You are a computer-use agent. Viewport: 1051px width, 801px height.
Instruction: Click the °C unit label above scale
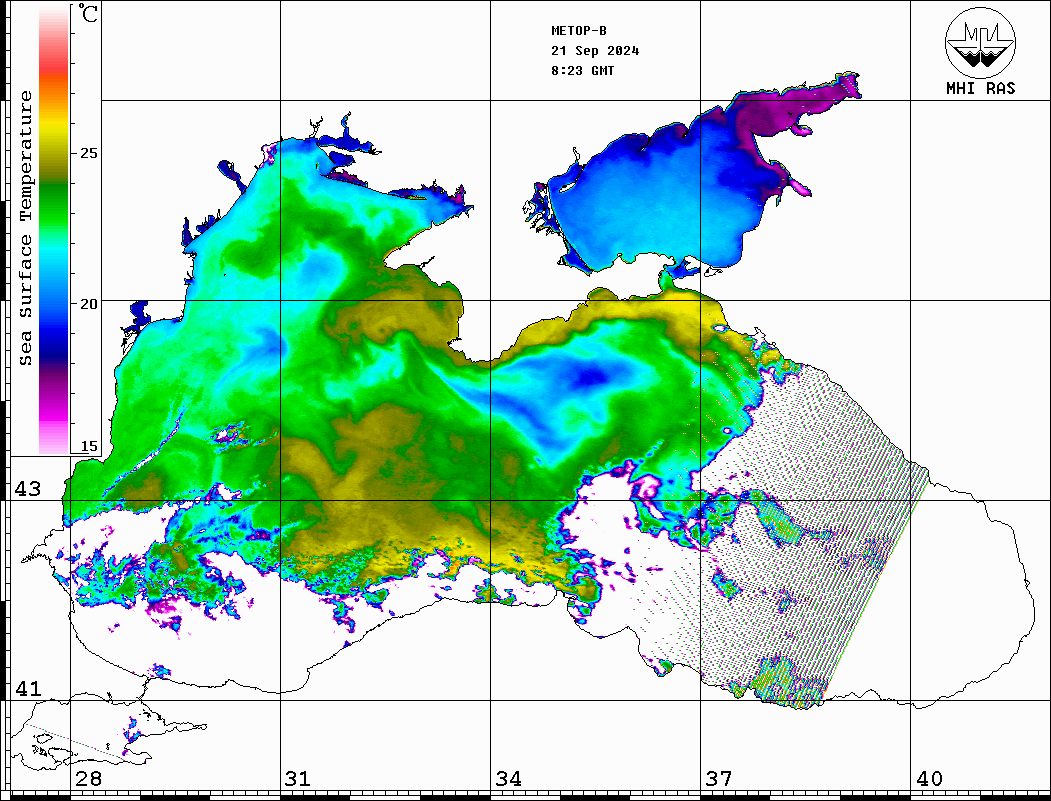88,13
